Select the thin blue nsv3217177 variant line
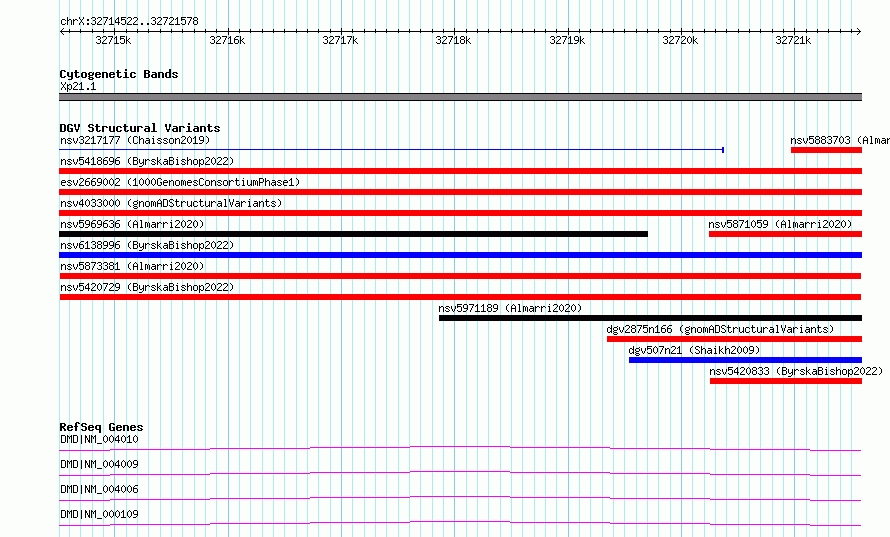Viewport: 890px width, 537px height. point(392,150)
